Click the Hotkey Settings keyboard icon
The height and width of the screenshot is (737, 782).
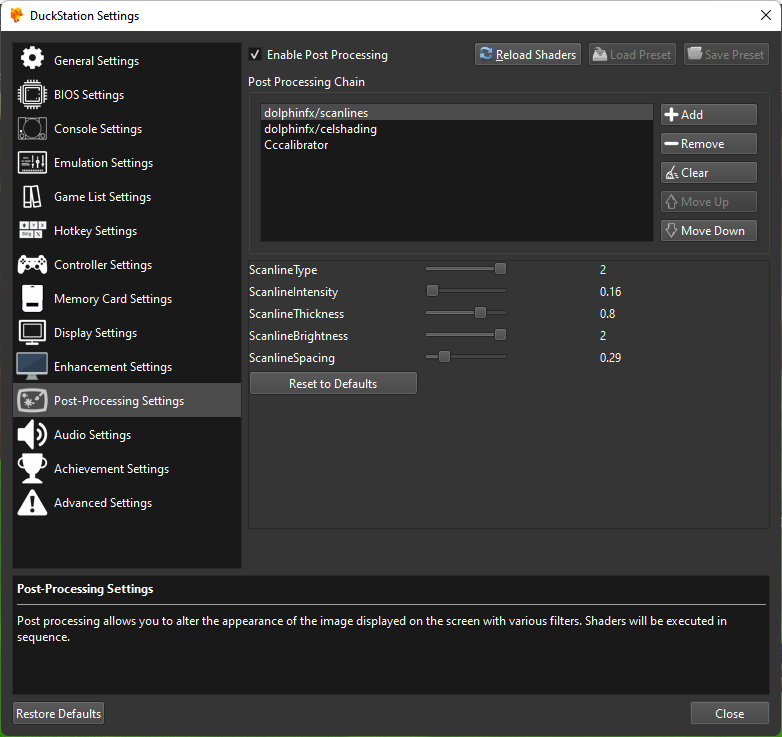tap(32, 230)
